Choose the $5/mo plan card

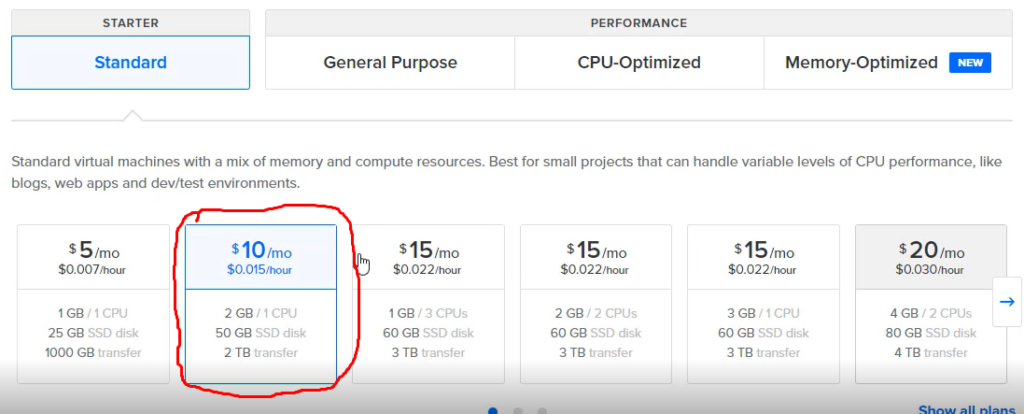click(93, 304)
